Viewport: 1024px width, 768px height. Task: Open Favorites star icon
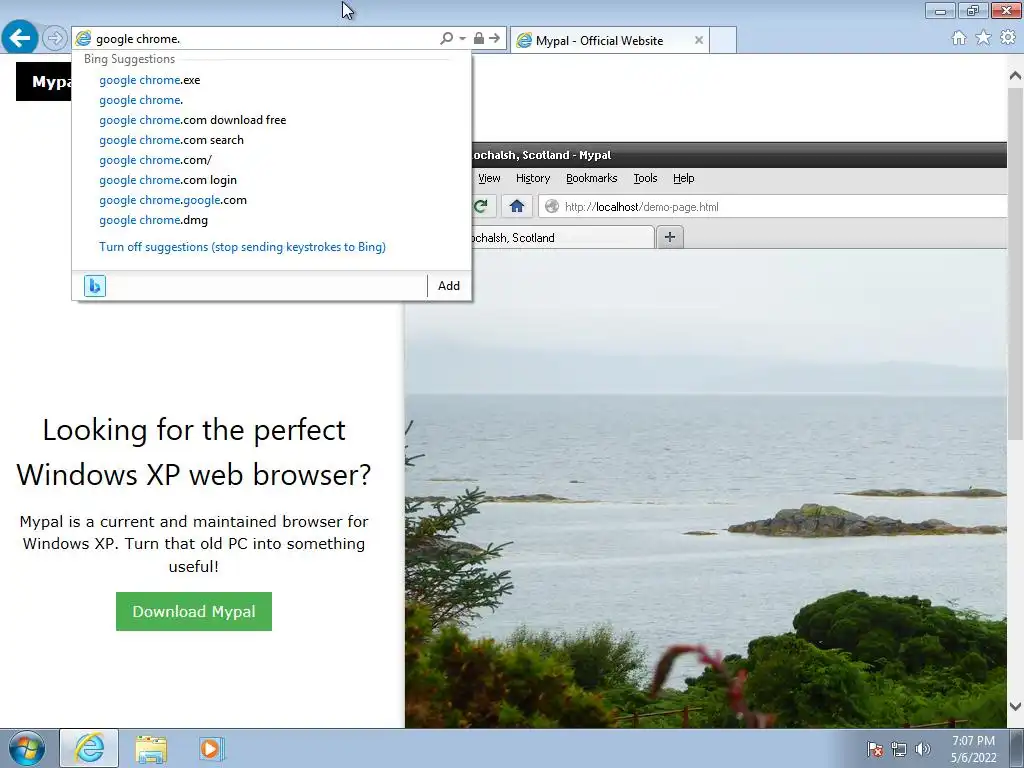coord(983,38)
